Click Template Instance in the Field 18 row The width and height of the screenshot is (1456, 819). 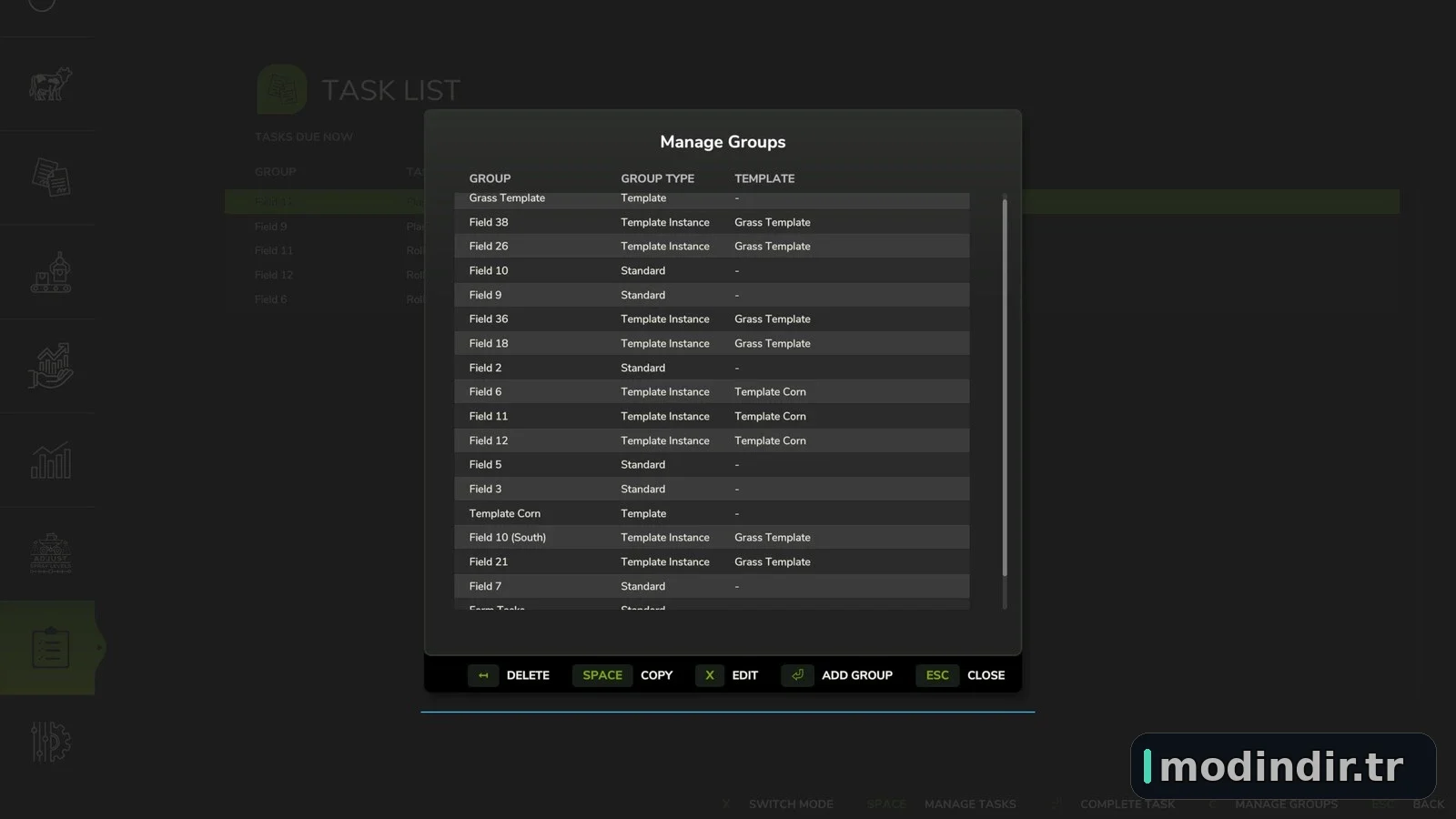click(x=665, y=343)
